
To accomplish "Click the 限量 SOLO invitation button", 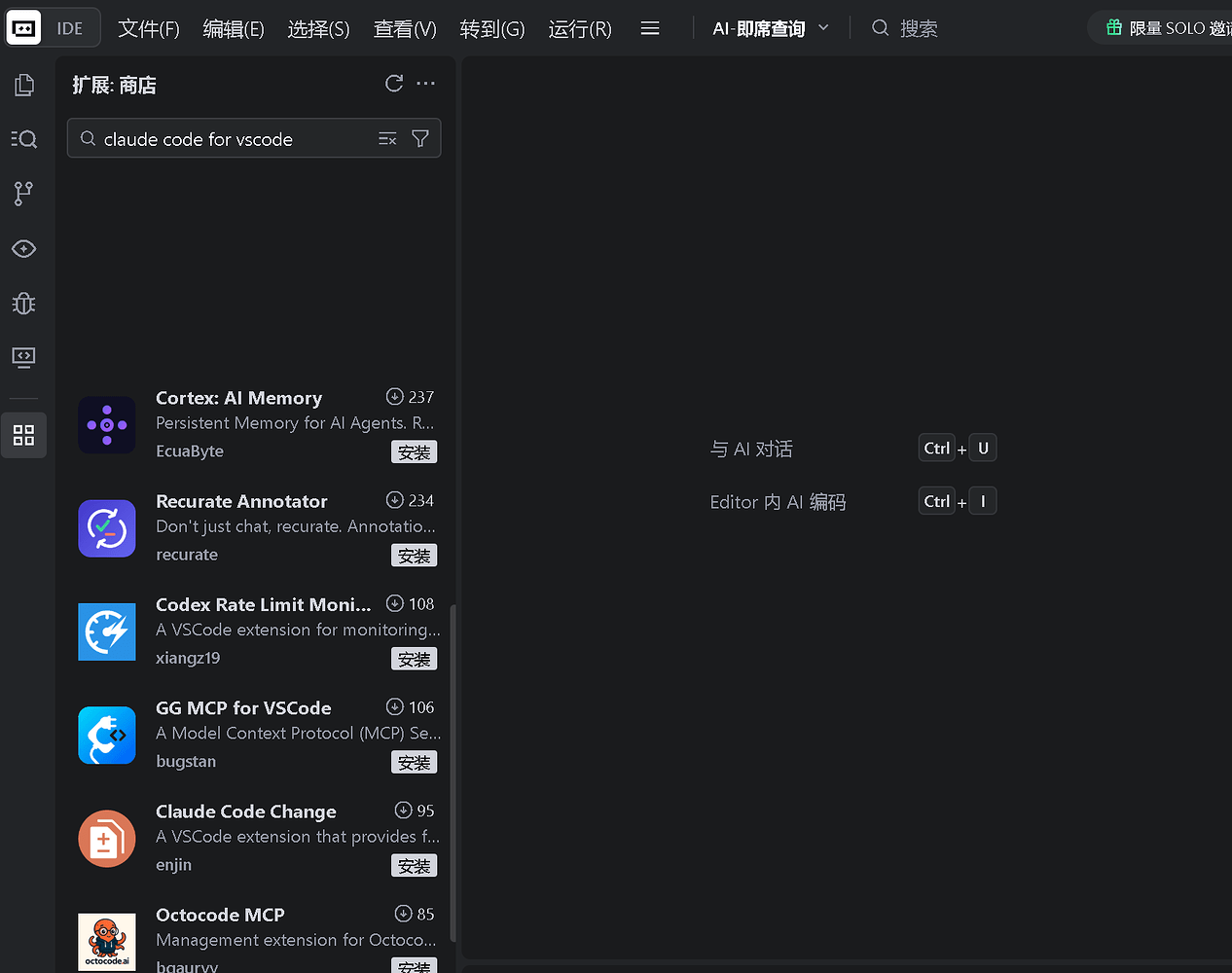I will 1160,28.
